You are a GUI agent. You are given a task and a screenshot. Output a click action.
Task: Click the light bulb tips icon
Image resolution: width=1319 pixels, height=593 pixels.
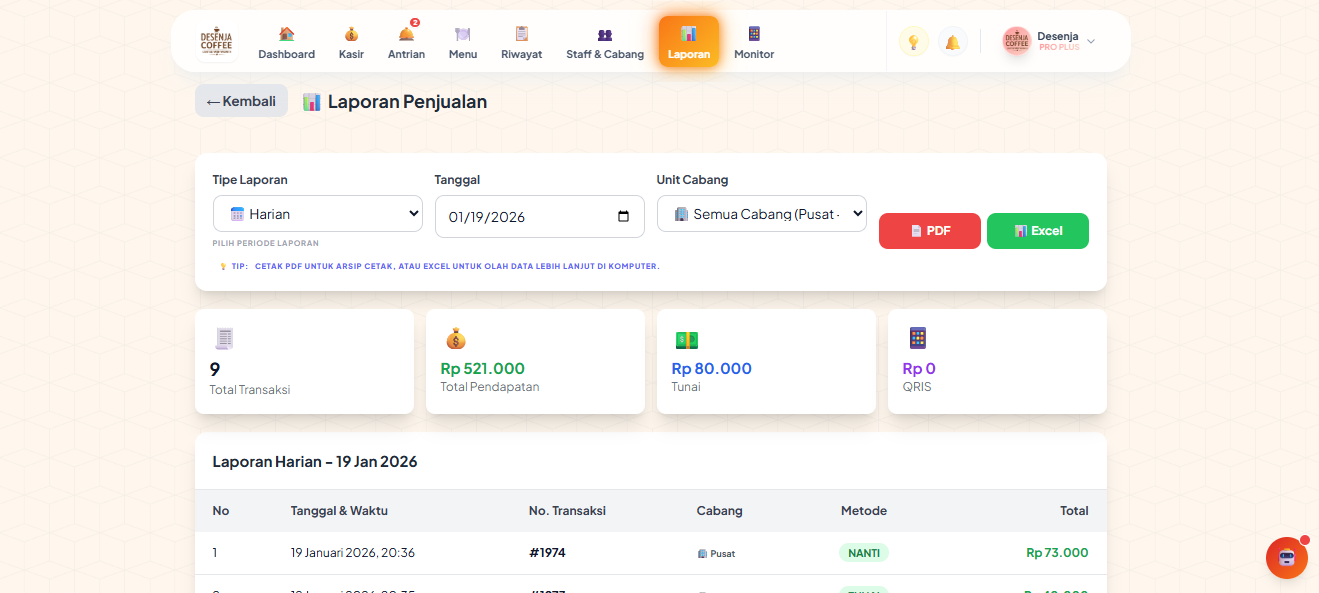[x=913, y=42]
